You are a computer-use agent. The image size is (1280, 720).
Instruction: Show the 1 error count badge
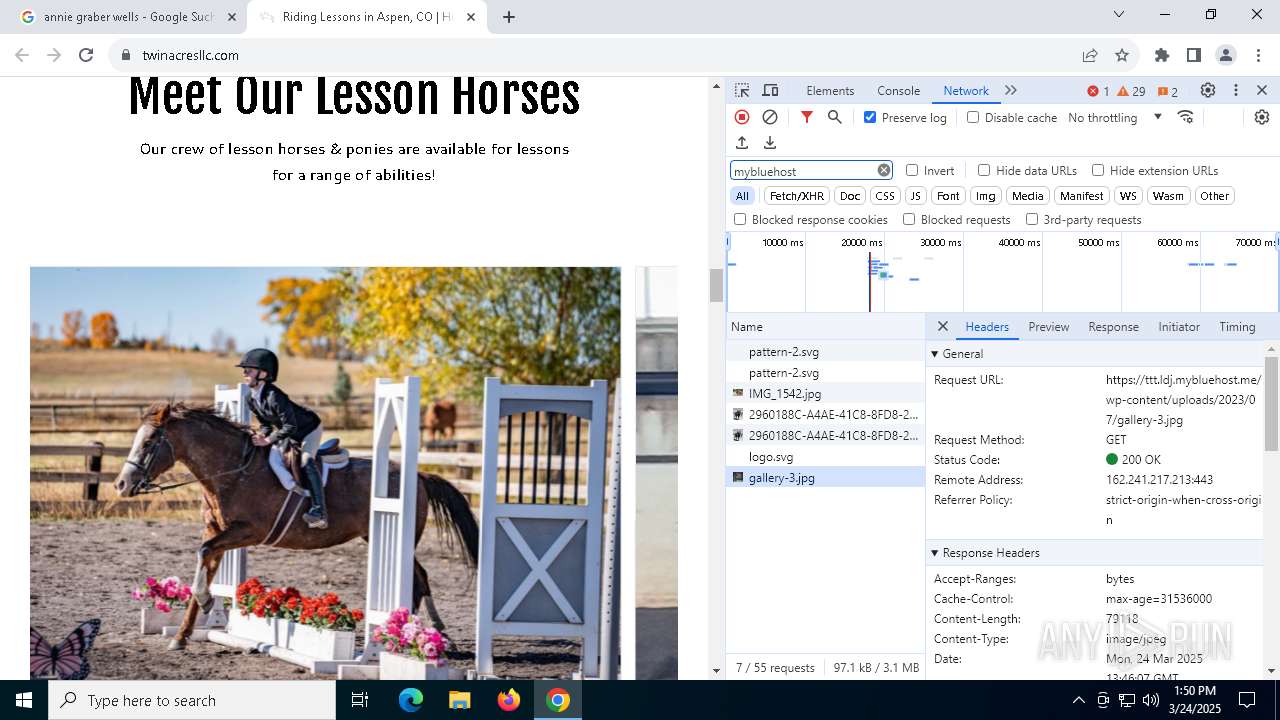point(1098,91)
